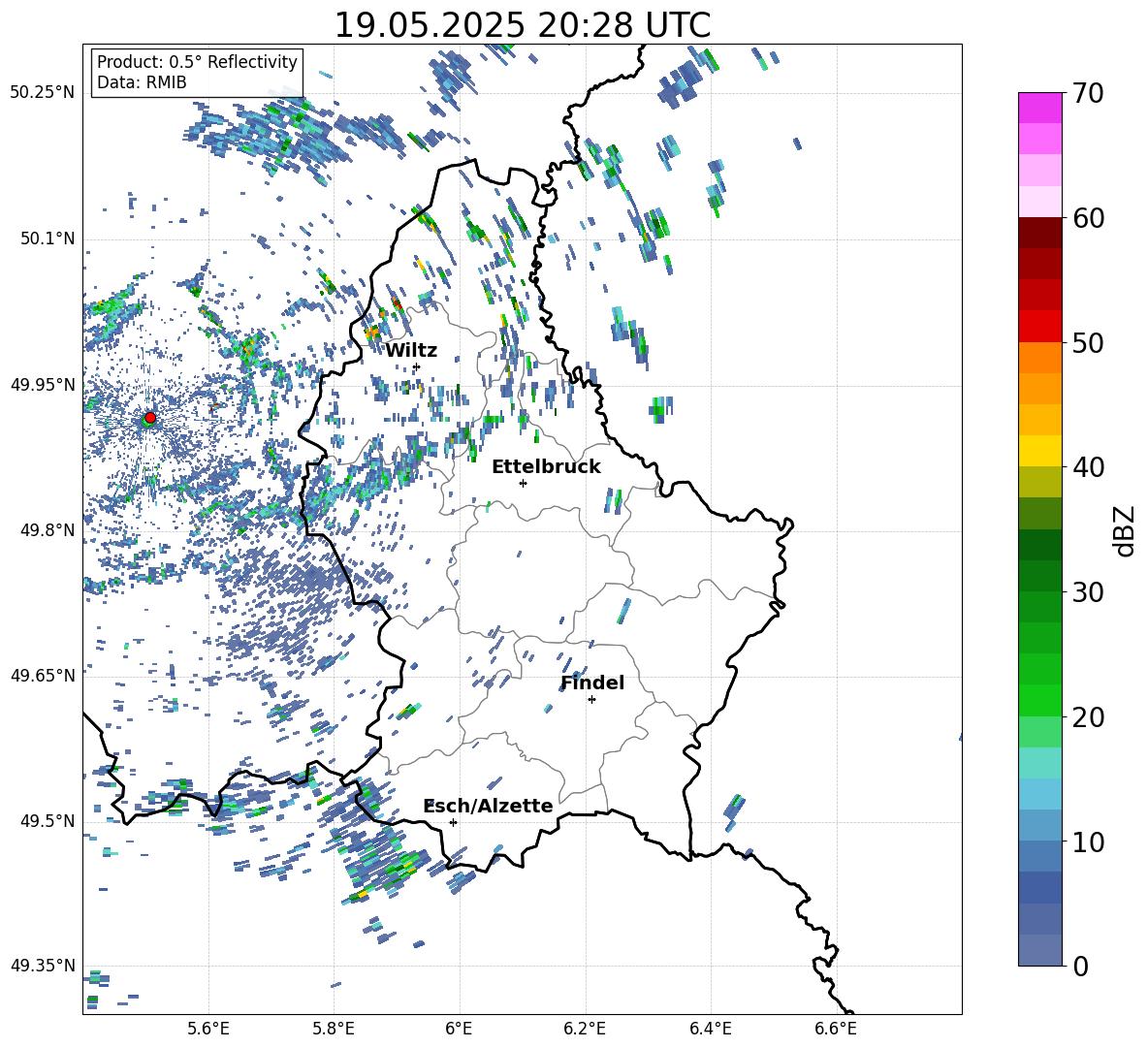1148x1048 pixels.
Task: Click the 50.1°N latitude label
Action: click(48, 238)
